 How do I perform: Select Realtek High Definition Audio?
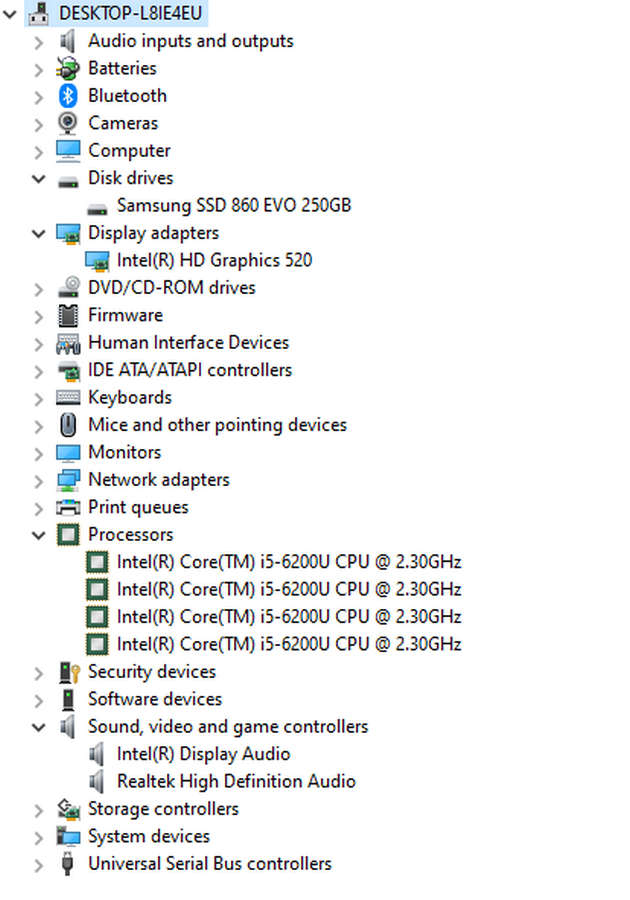pos(237,781)
